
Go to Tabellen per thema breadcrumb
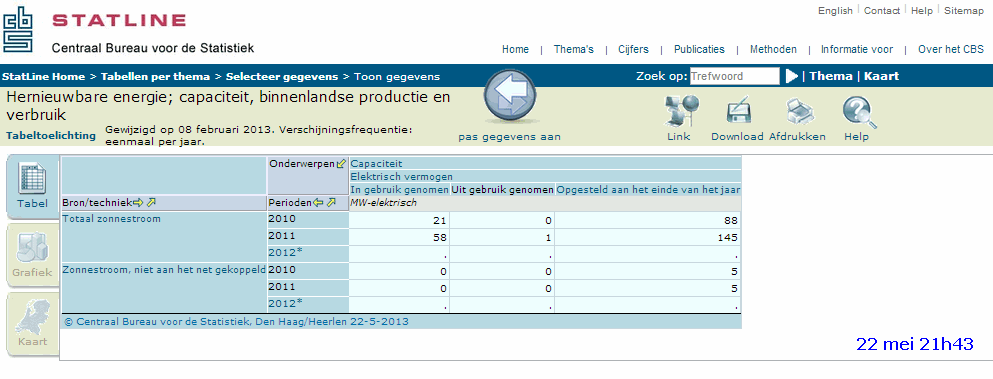155,77
